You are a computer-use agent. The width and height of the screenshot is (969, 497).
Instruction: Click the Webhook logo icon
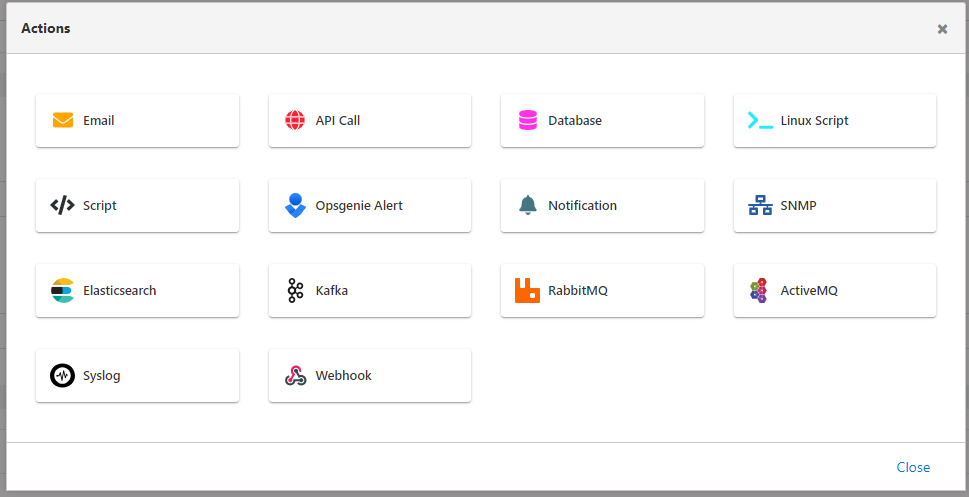click(295, 376)
